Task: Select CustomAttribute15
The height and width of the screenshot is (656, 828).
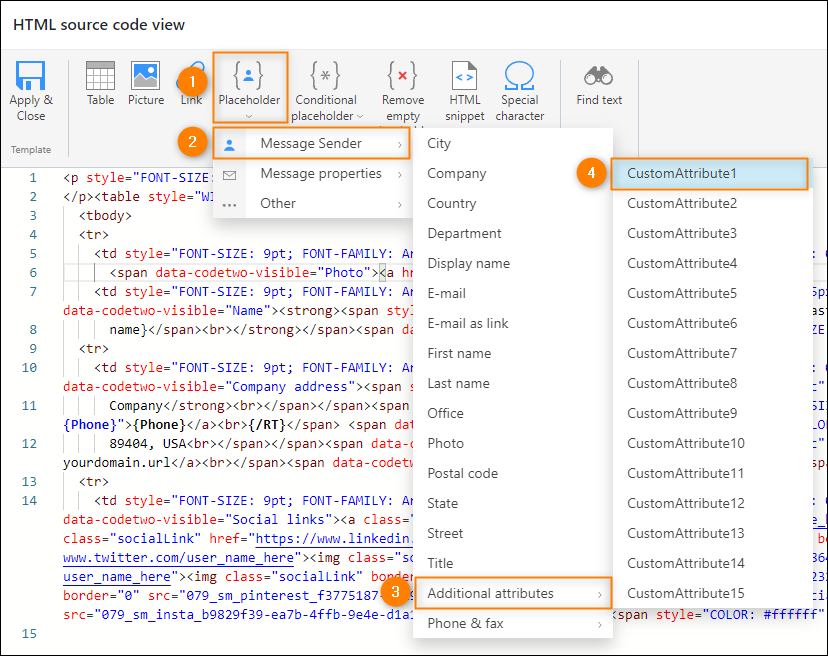Action: click(x=712, y=593)
